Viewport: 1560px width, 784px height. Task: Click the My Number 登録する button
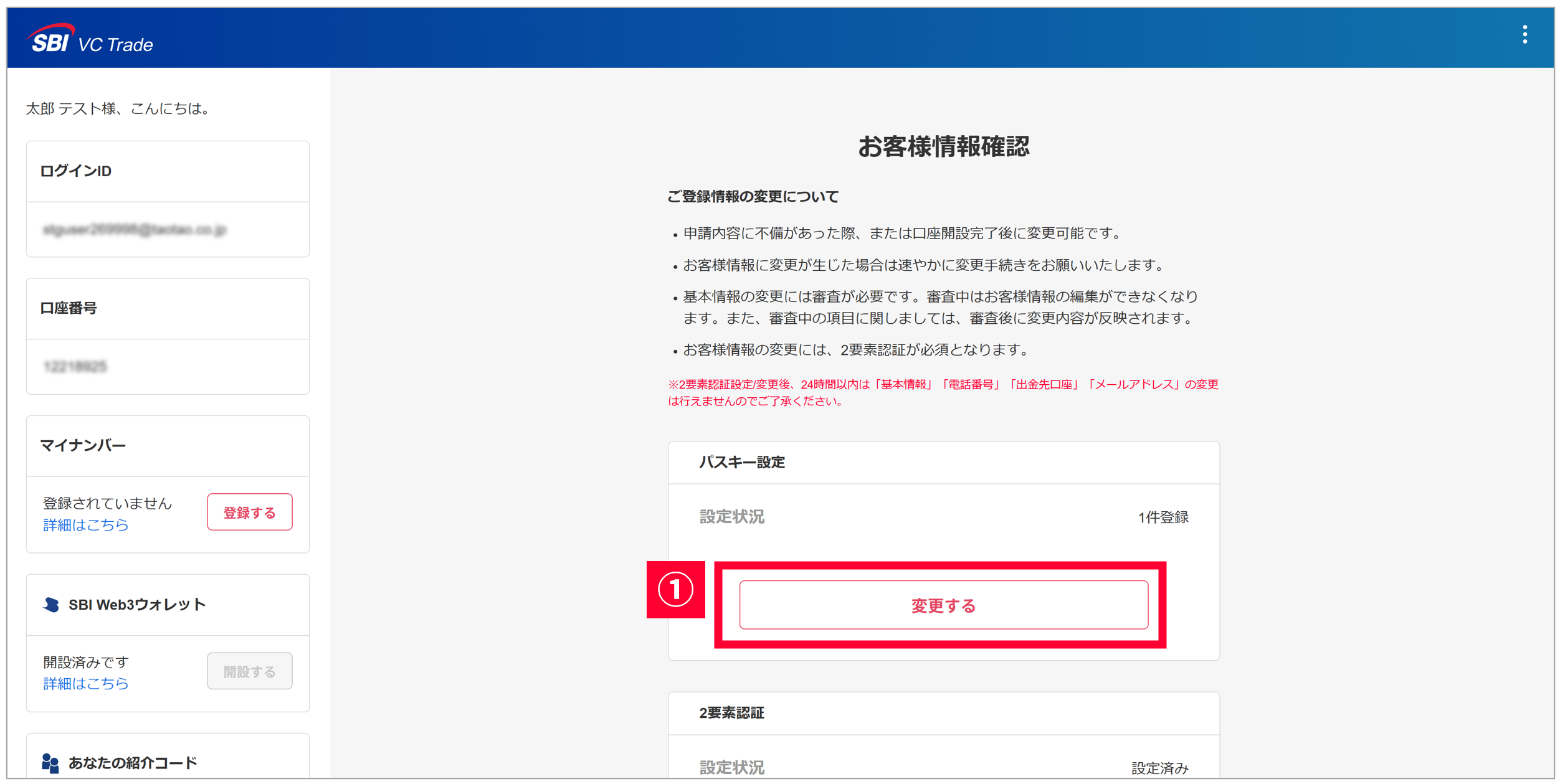pos(249,512)
